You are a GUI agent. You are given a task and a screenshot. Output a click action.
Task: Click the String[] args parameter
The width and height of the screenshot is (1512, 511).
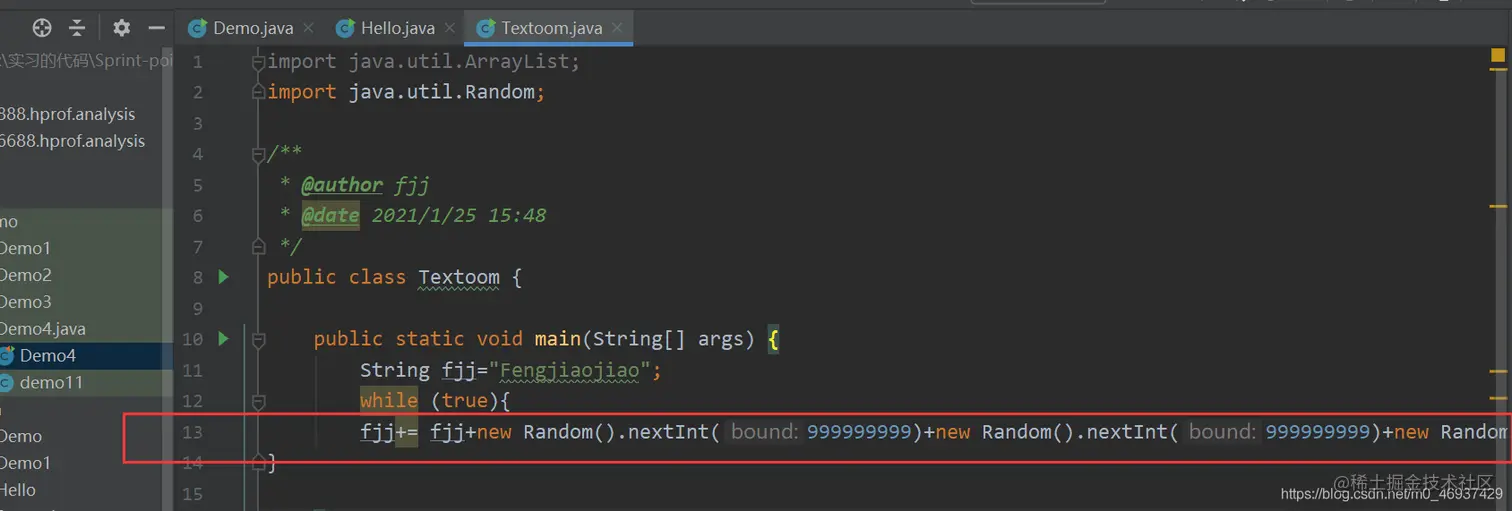(667, 339)
